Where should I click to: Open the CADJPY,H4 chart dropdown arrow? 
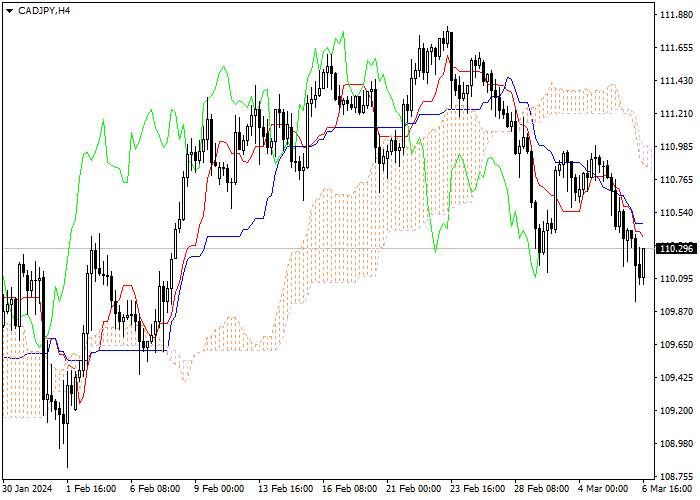(9, 11)
